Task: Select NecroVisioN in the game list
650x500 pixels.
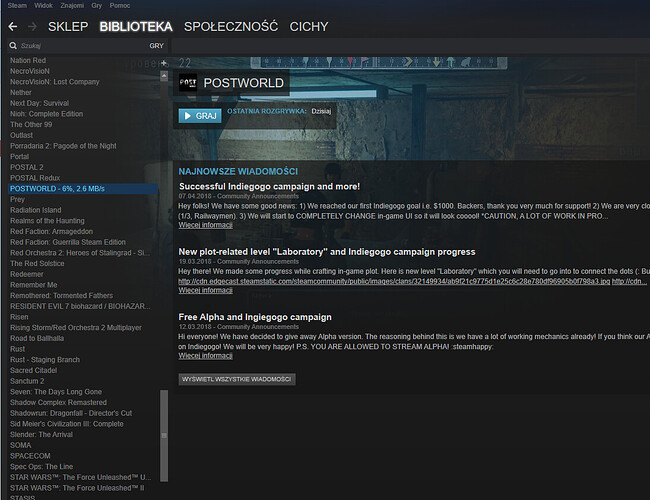Action: pyautogui.click(x=30, y=71)
